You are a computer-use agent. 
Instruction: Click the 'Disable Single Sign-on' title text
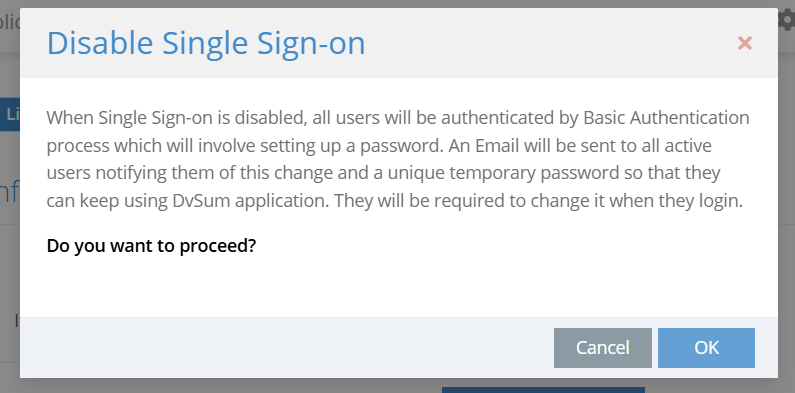pos(206,43)
